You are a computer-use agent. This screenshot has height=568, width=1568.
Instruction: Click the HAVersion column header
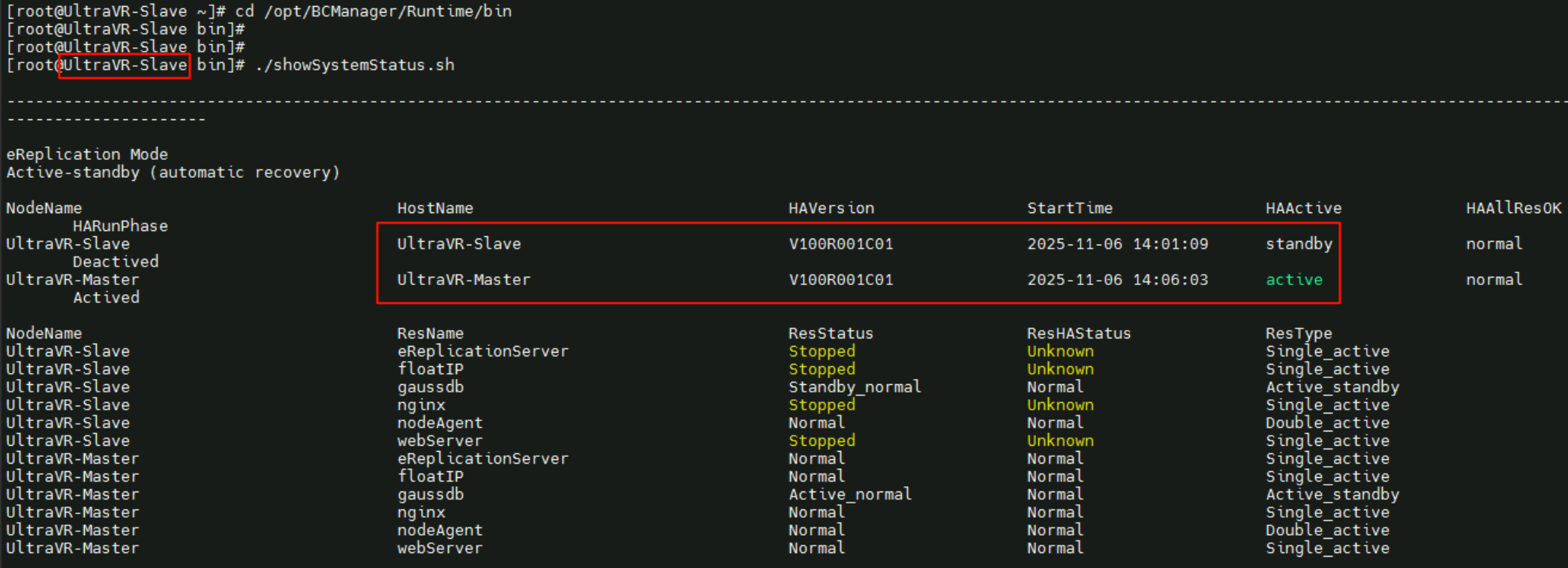pyautogui.click(x=831, y=208)
